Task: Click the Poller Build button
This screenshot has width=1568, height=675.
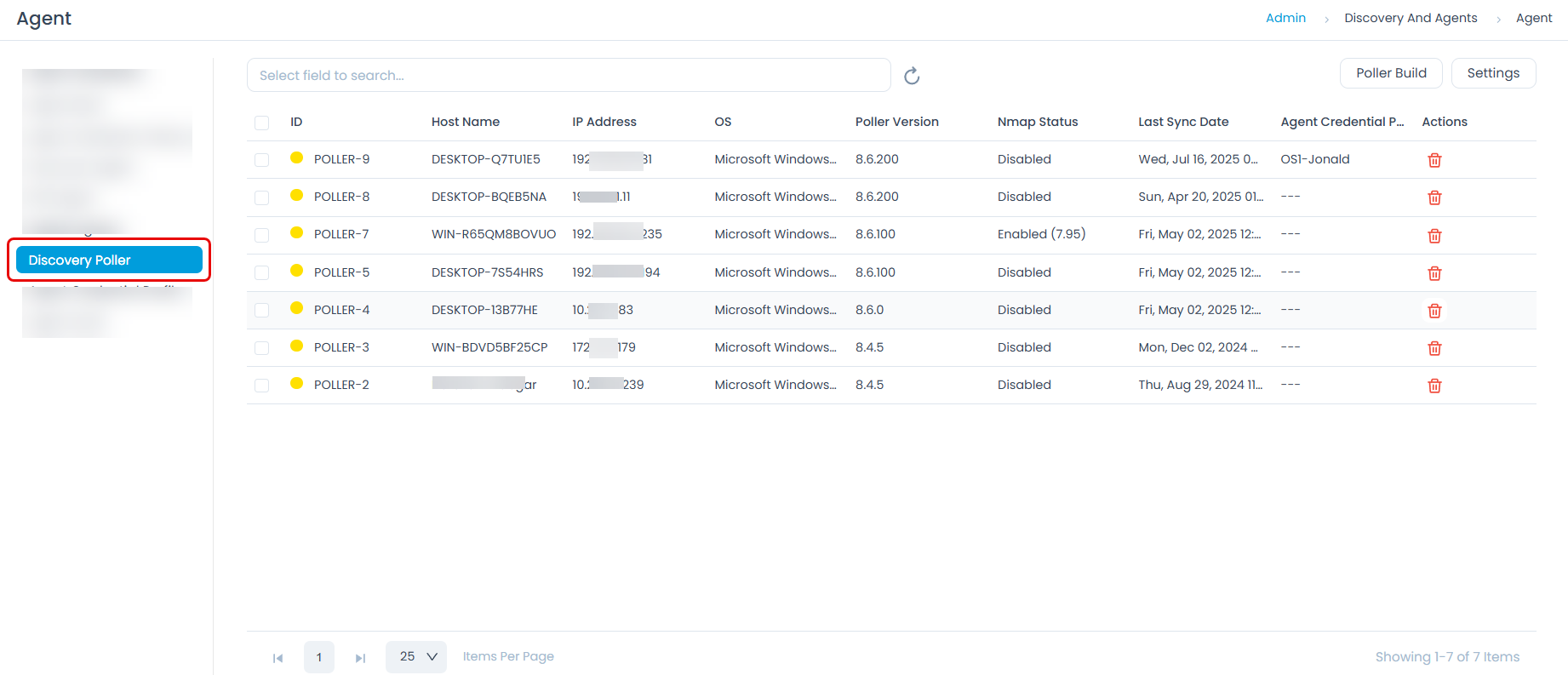Action: (1391, 73)
